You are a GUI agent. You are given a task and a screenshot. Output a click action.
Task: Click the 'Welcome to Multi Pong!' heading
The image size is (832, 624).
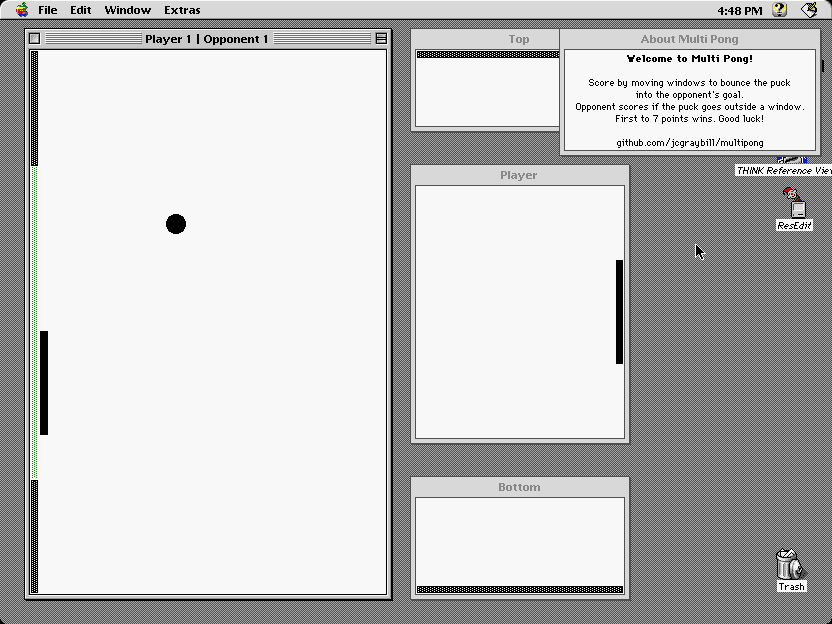click(x=690, y=59)
